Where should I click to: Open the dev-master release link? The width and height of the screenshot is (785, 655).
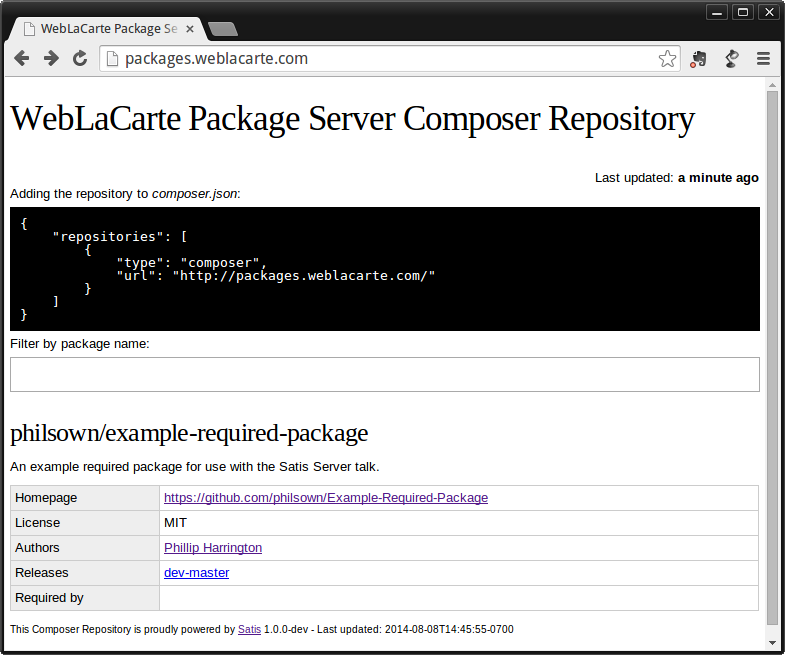(196, 573)
